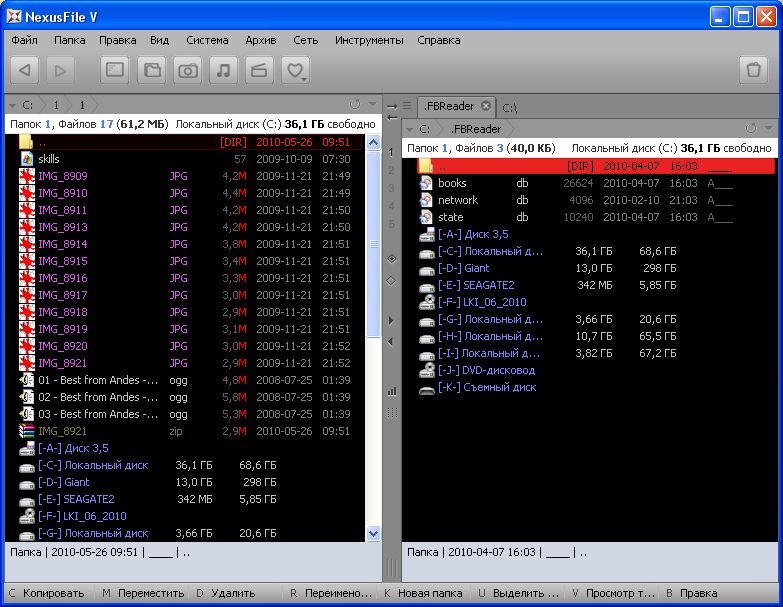
Task: Click the bar chart icon on middle divider
Action: (x=392, y=390)
